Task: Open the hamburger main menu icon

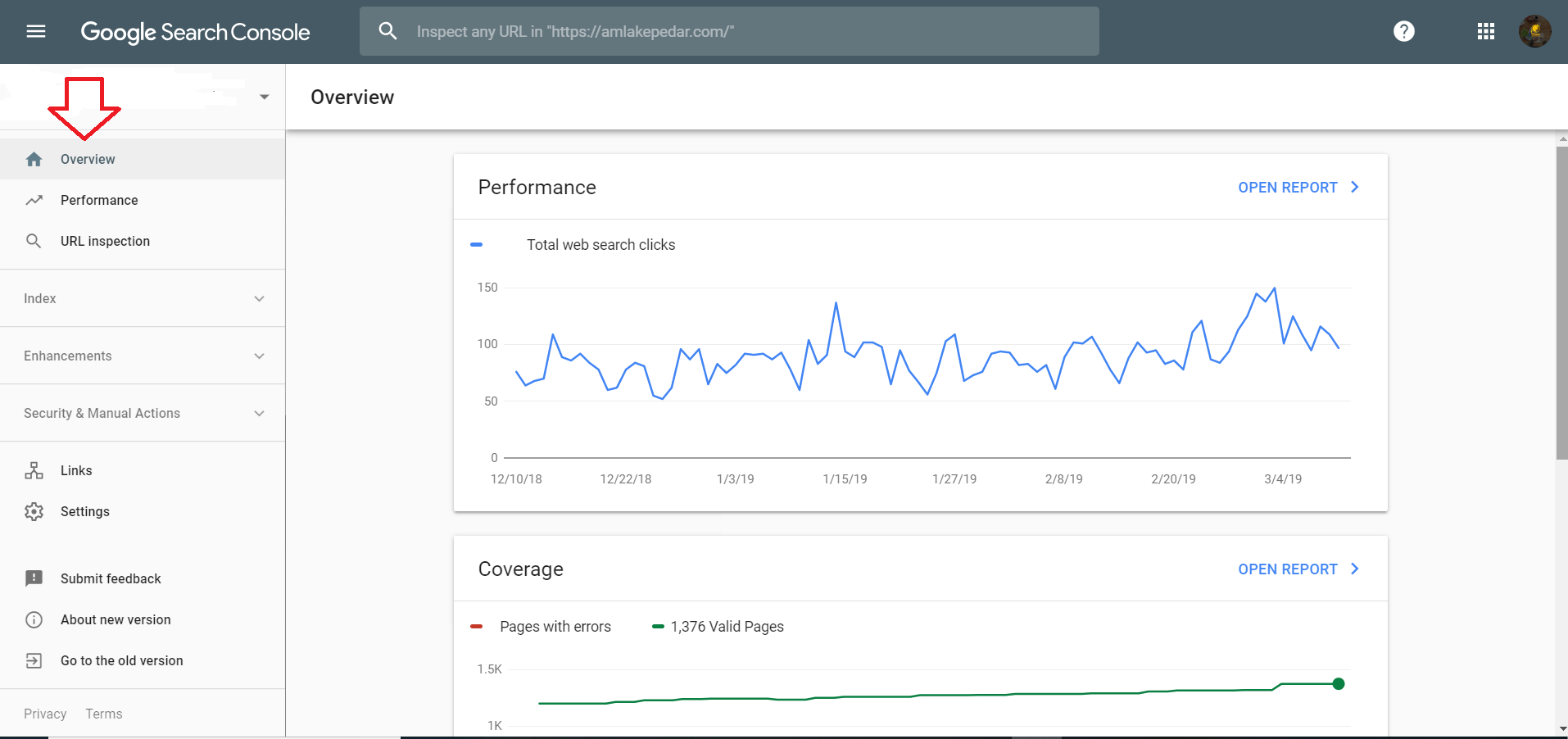Action: pos(36,32)
